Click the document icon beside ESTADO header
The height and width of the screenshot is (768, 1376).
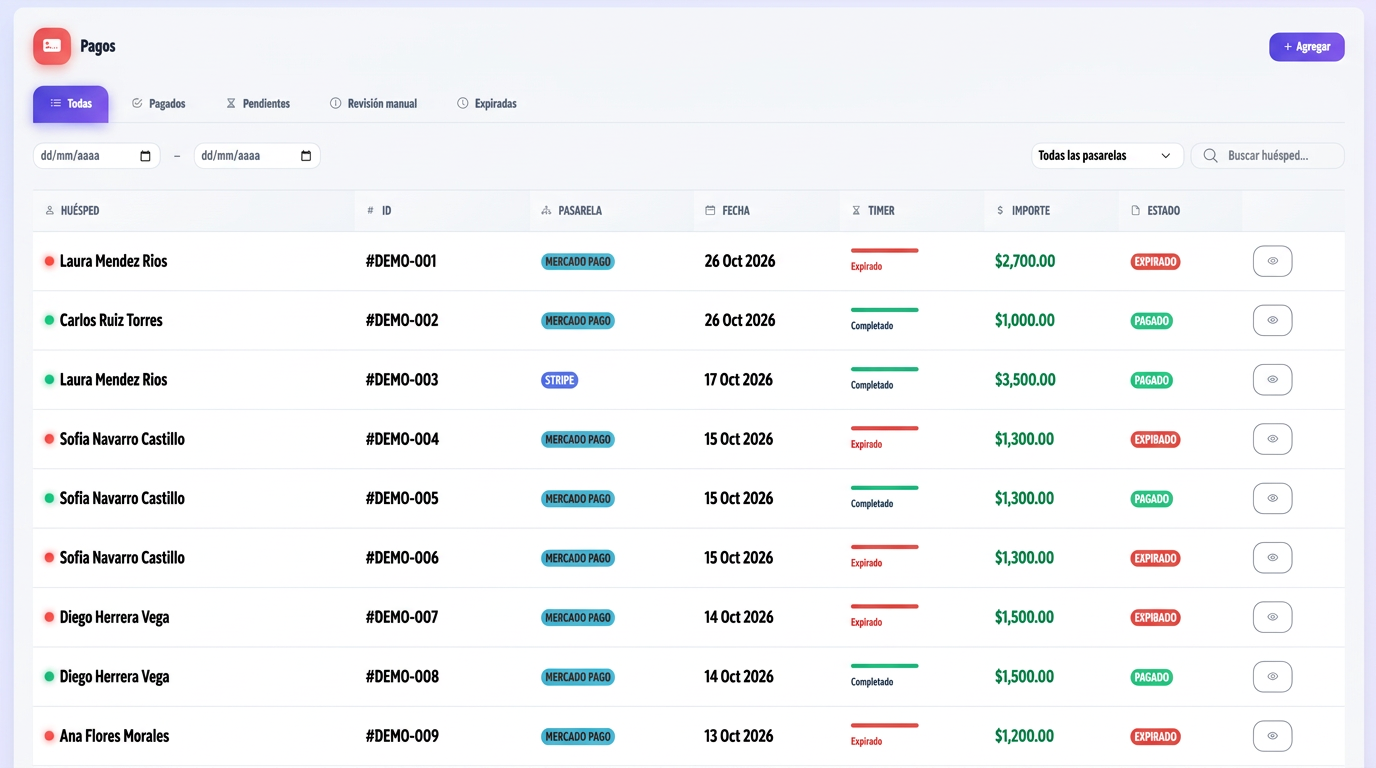click(x=1135, y=211)
